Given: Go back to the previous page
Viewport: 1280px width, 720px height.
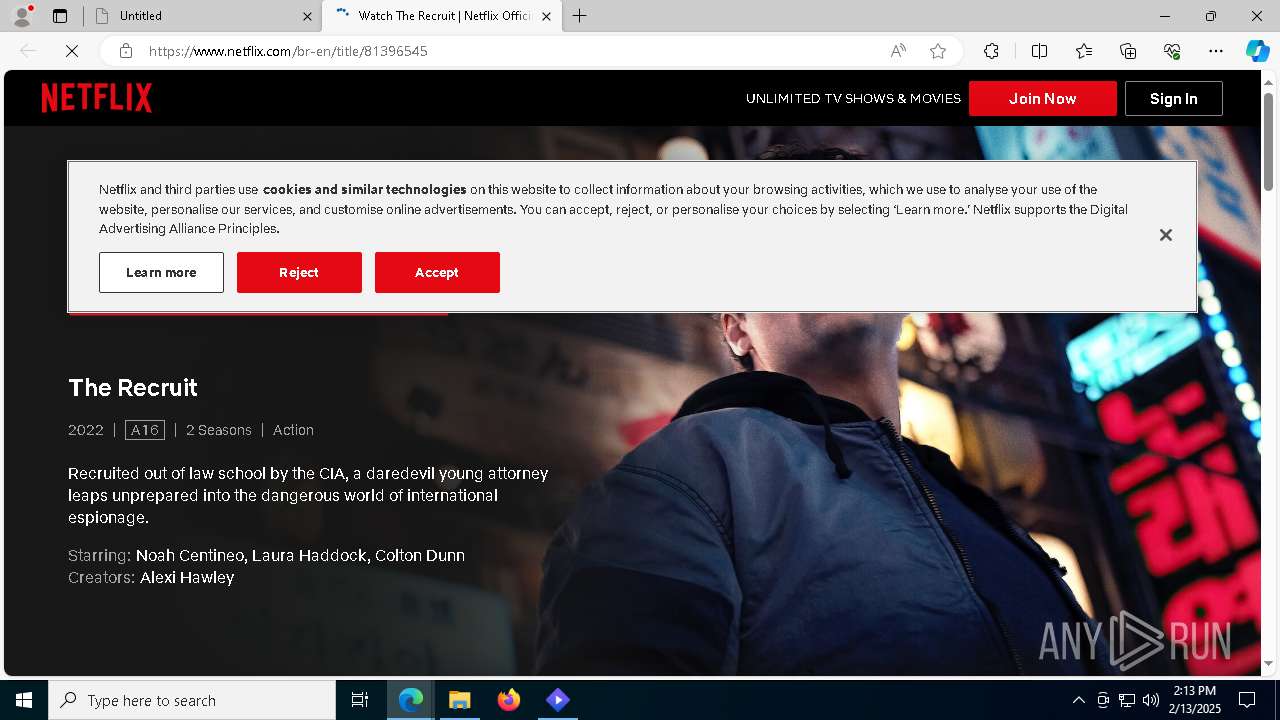Looking at the screenshot, I should click(x=28, y=51).
